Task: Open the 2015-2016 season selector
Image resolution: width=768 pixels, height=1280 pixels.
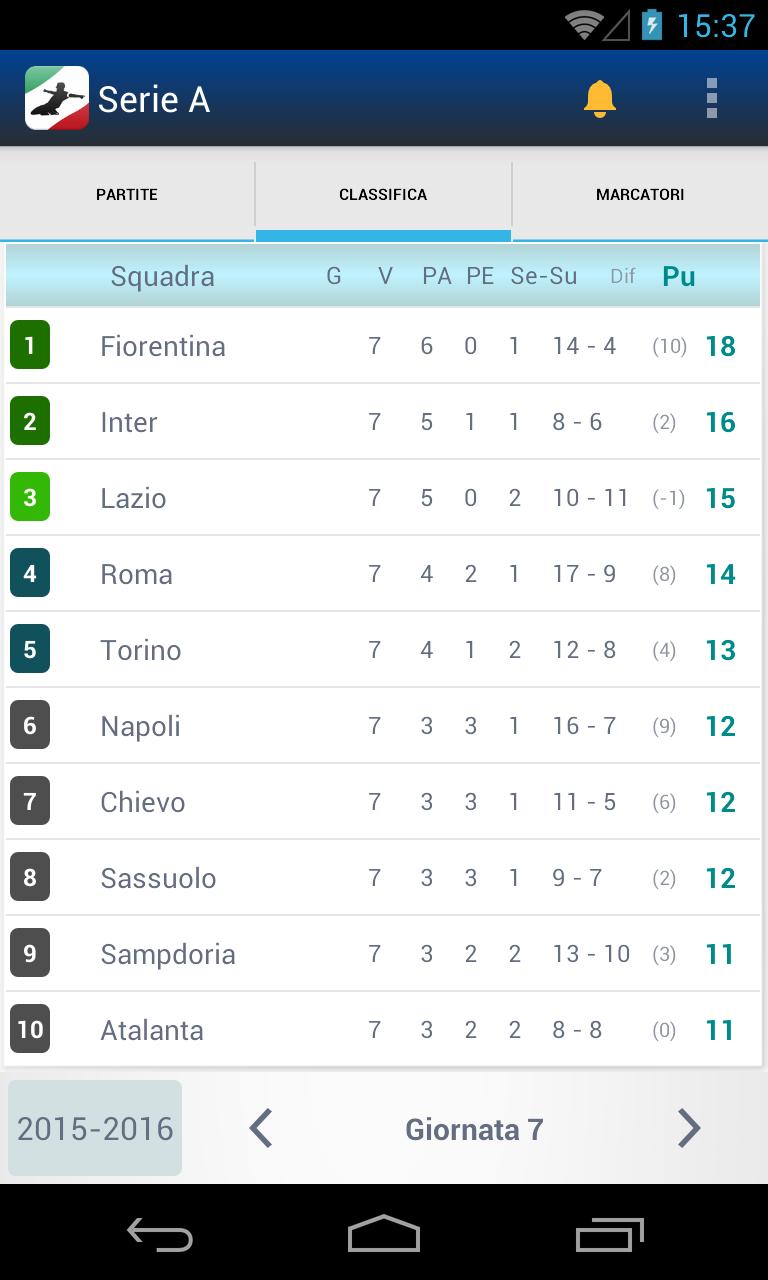Action: [x=94, y=1128]
